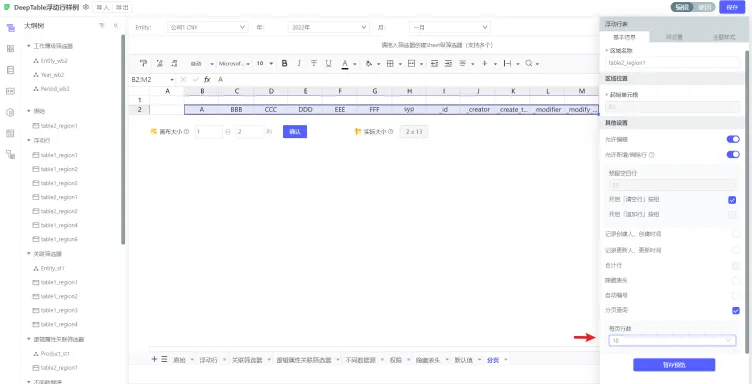Click the 区域名称 input field

point(672,62)
